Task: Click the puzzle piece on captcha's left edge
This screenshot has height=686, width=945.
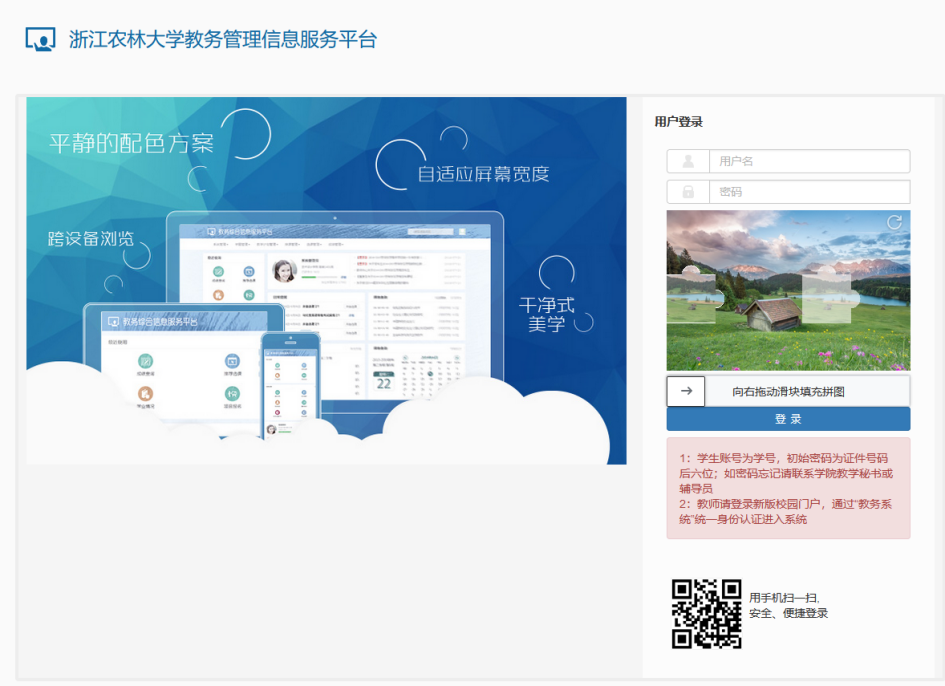Action: 693,297
